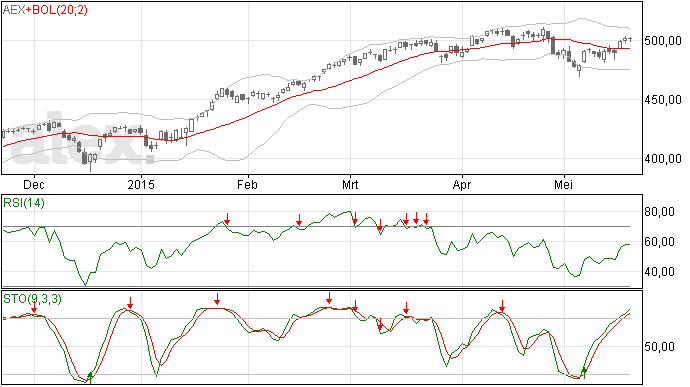The width and height of the screenshot is (690, 387).
Task: Select the RSI(14) indicator label
Action: coord(24,203)
